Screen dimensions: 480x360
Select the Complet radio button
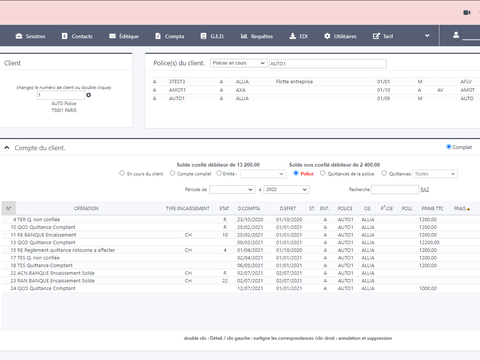click(x=449, y=147)
